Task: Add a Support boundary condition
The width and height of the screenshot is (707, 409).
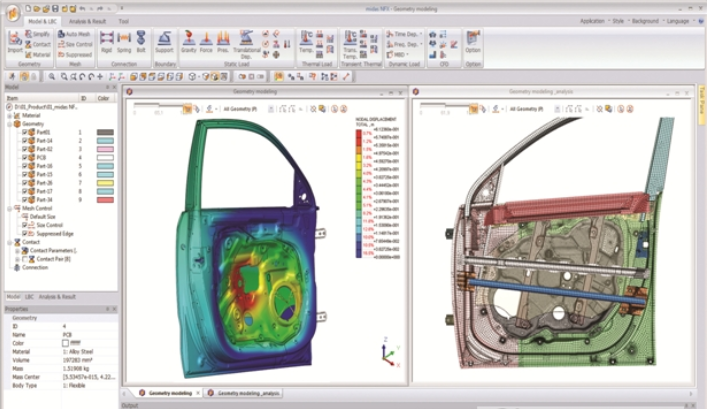Action: point(164,41)
